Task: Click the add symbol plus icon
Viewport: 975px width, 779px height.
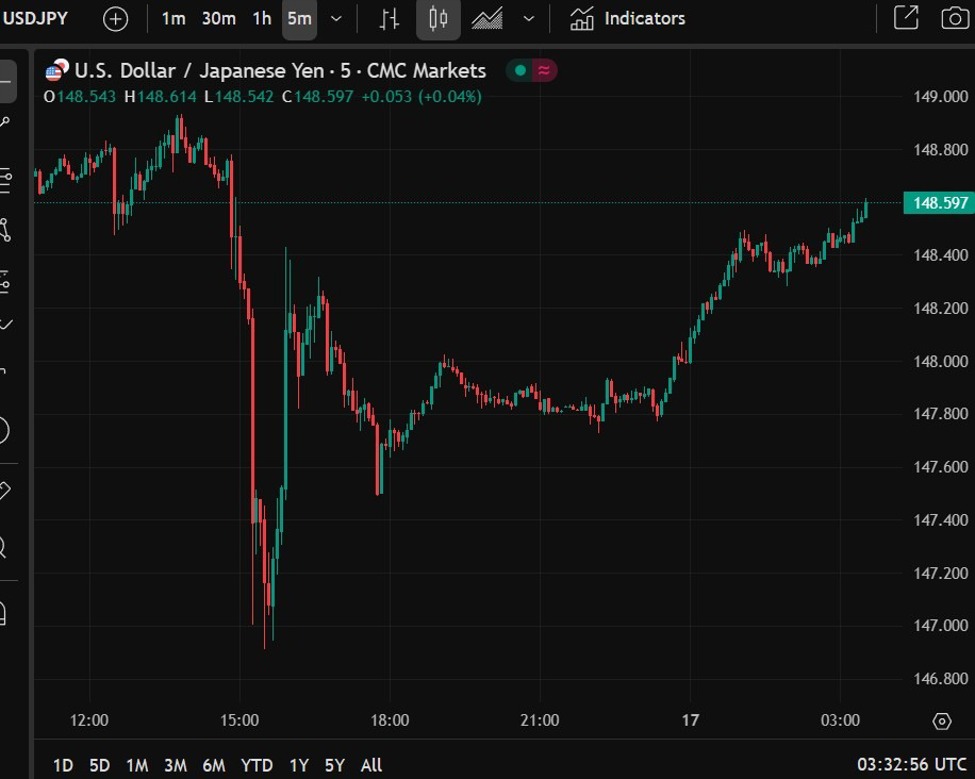Action: coord(116,19)
